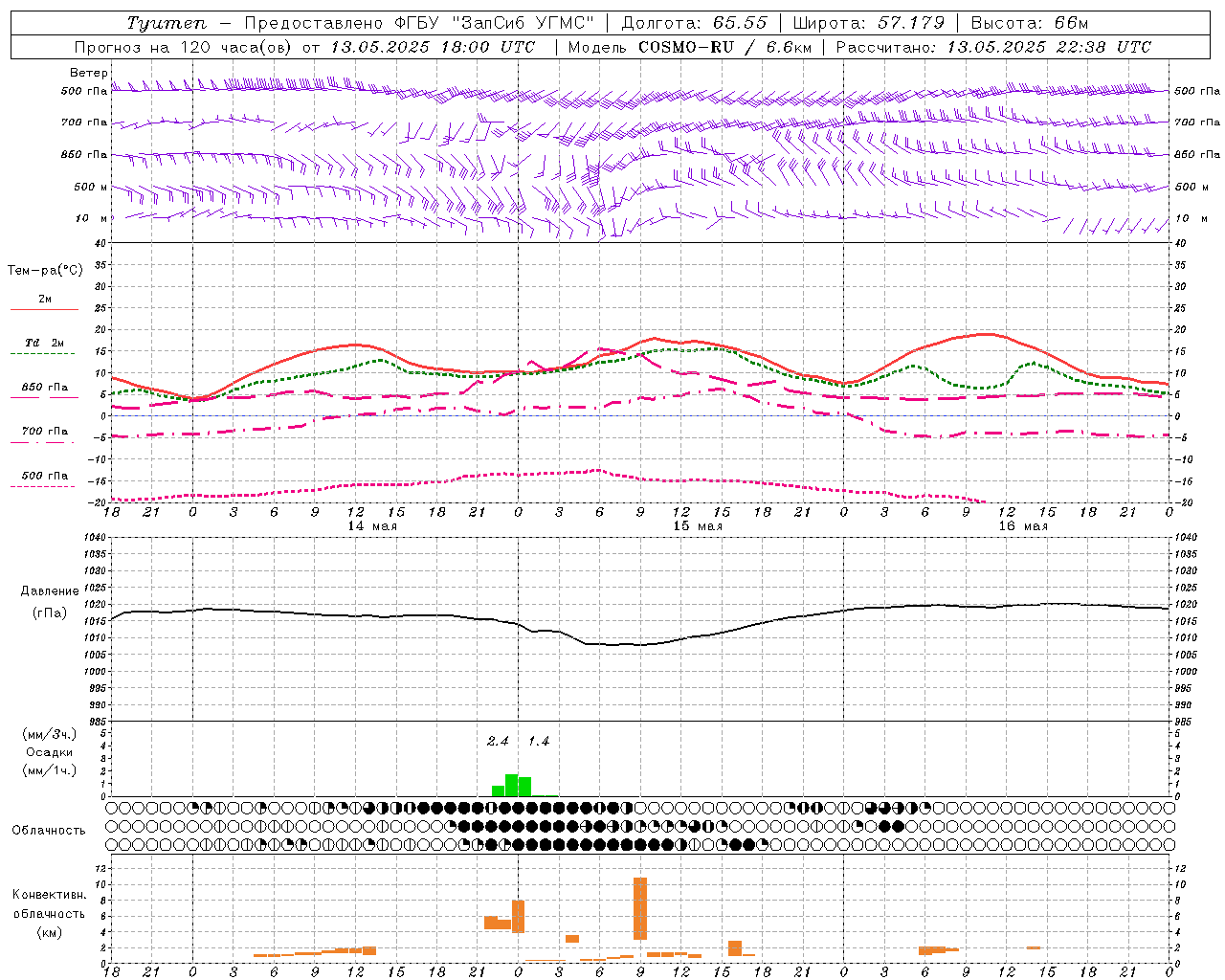Click the forecast start time 13.05.2025 18:00 UTC
This screenshot has width=1225, height=980.
pyautogui.click(x=433, y=47)
